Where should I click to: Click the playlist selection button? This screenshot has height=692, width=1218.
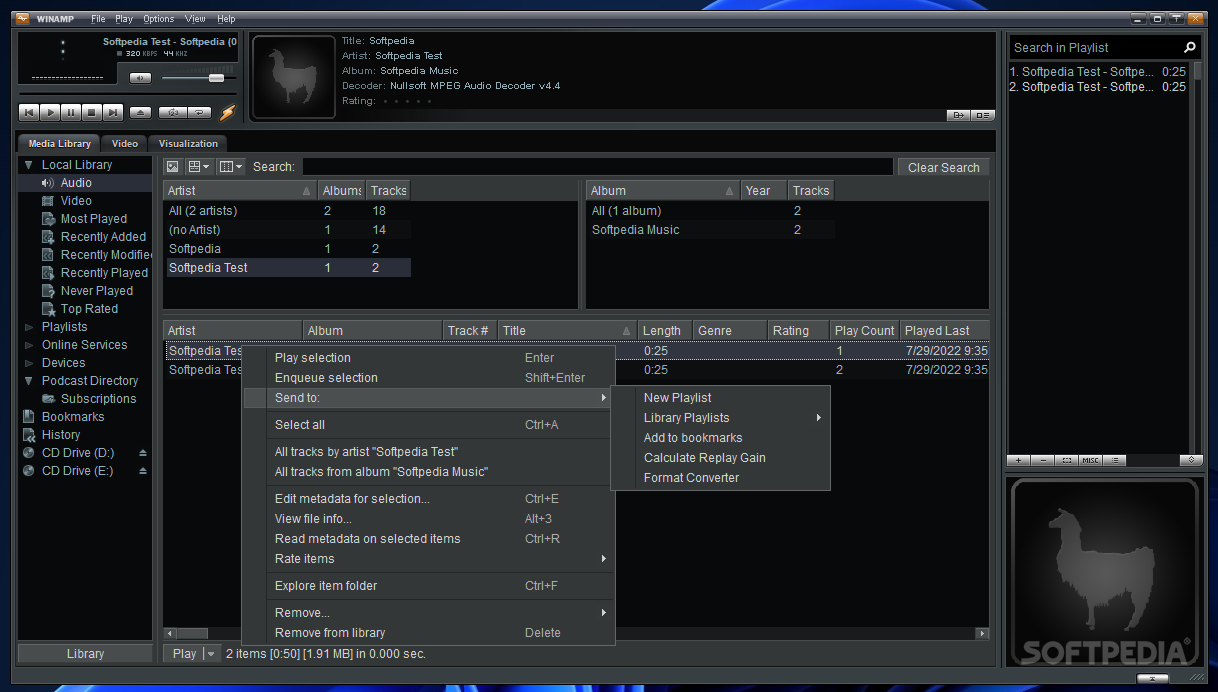click(x=1067, y=460)
